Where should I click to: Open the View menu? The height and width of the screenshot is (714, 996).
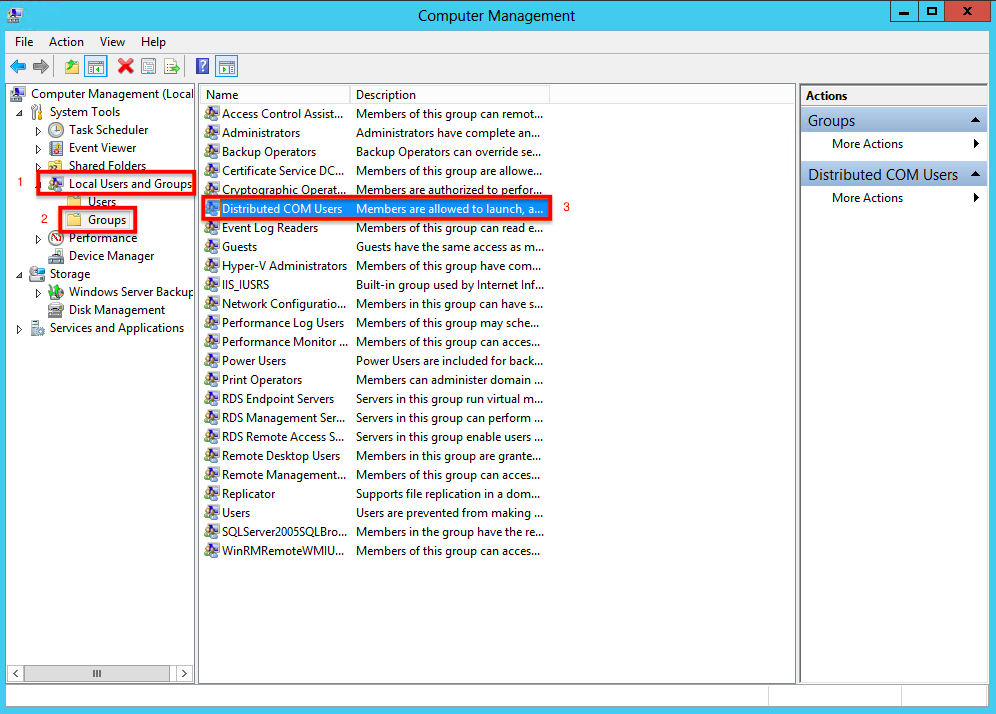coord(112,42)
